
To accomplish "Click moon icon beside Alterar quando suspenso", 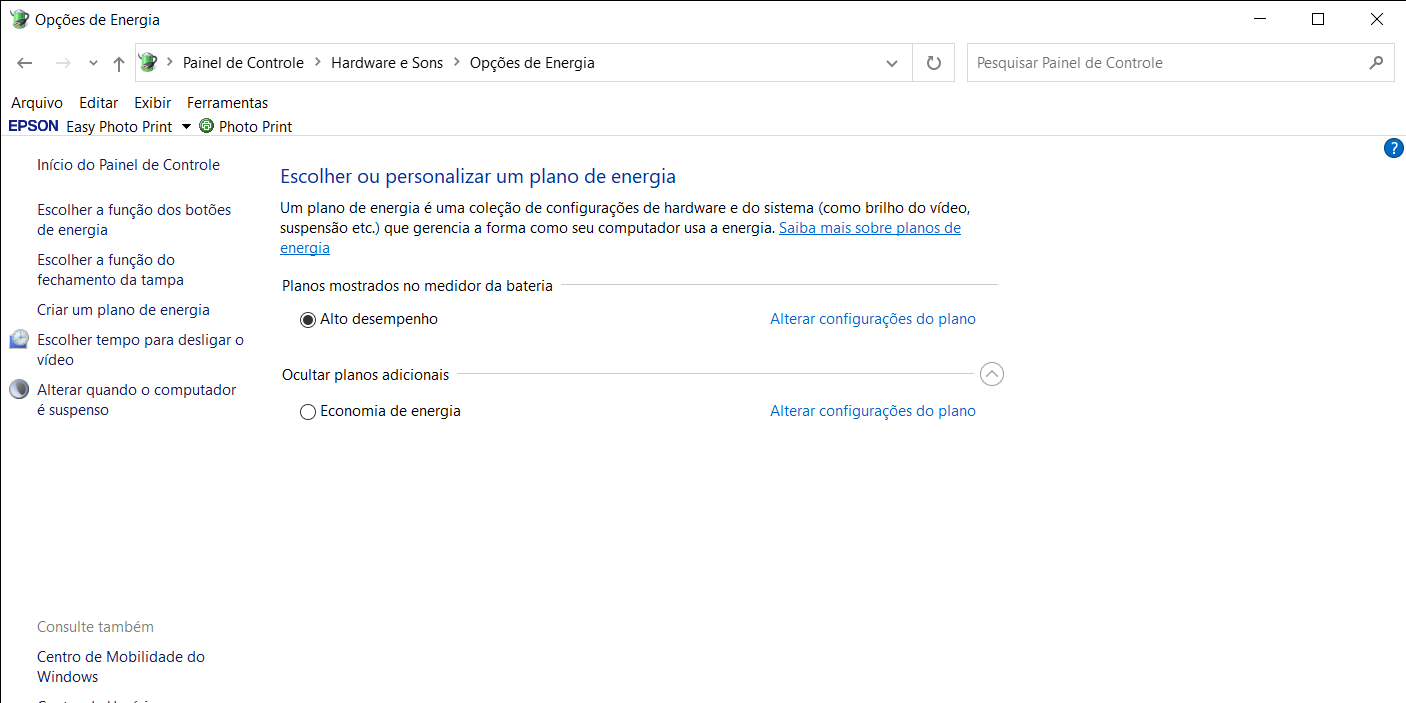I will (x=19, y=389).
